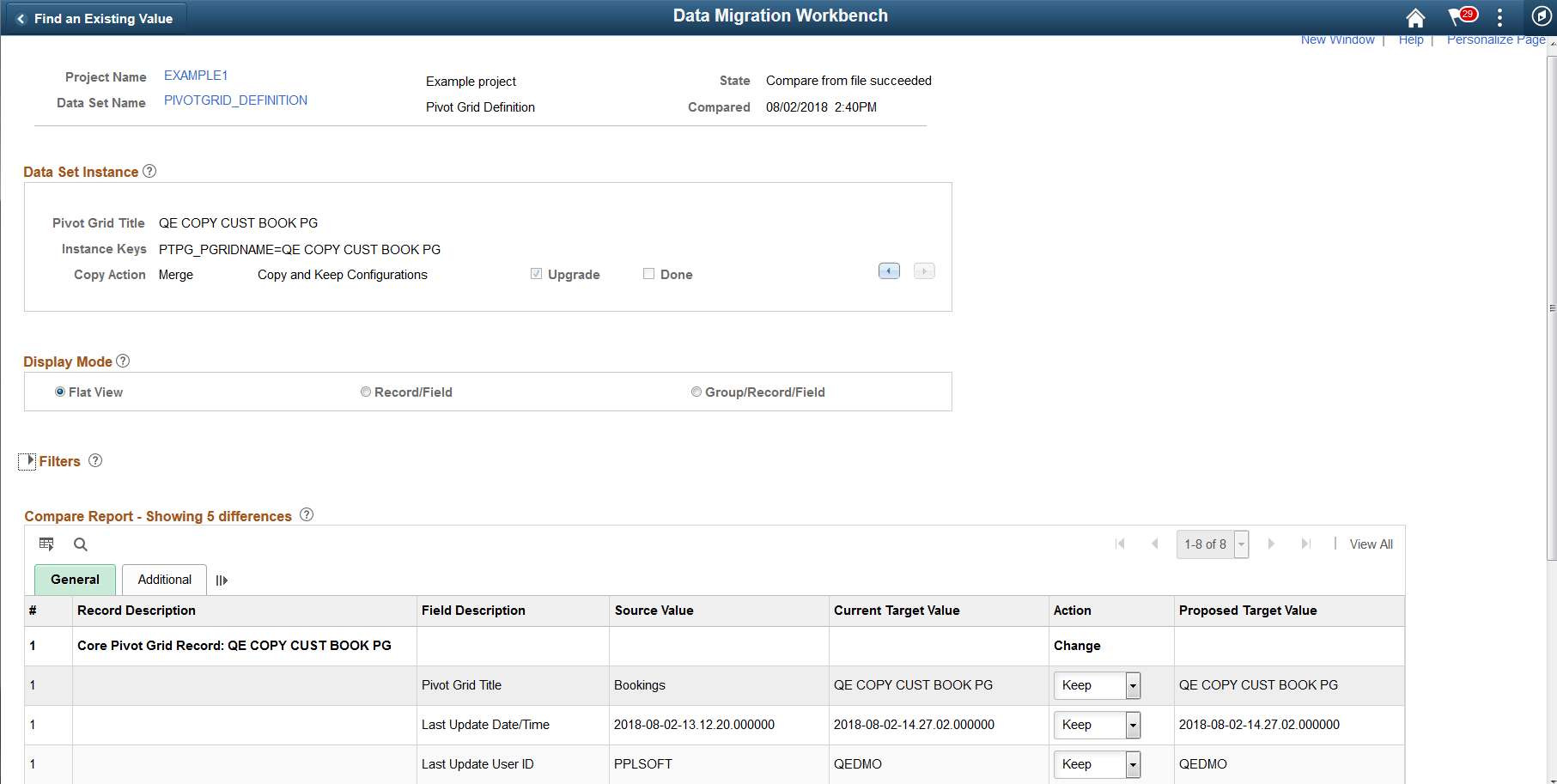Go to previous rows in grid

pyautogui.click(x=1155, y=544)
